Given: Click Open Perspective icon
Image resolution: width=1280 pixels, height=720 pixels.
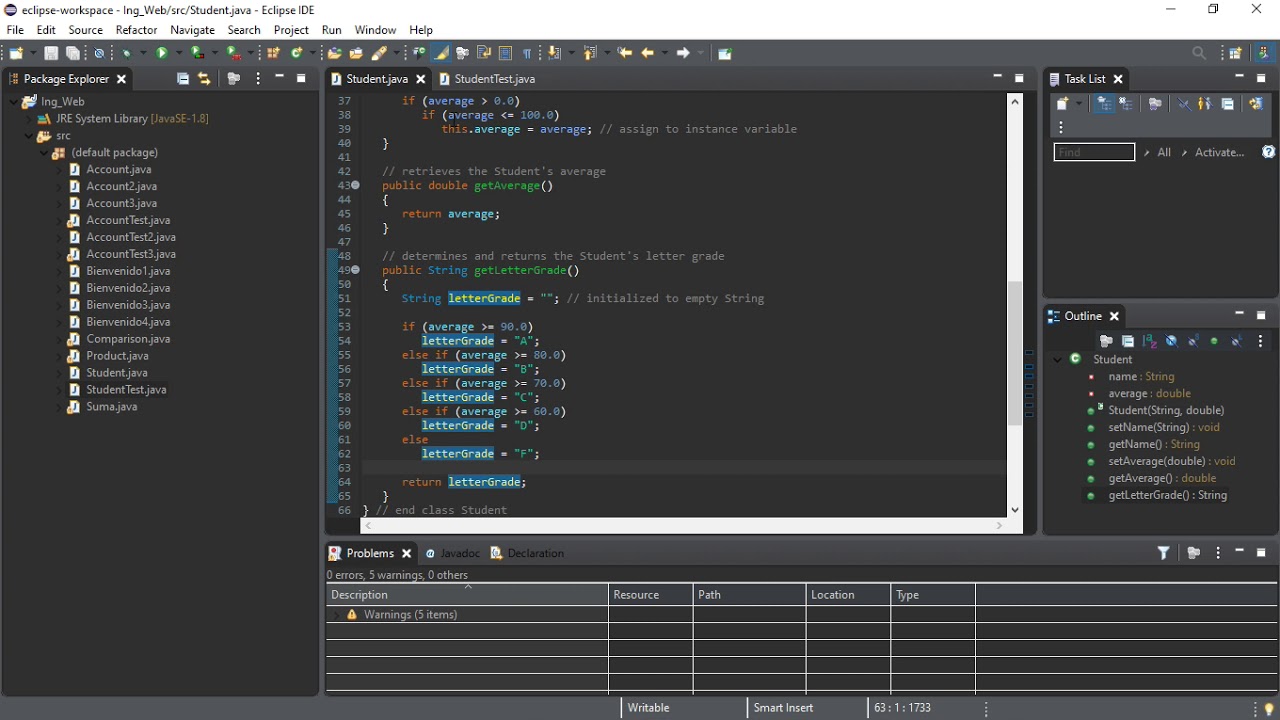Looking at the screenshot, I should point(1236,53).
